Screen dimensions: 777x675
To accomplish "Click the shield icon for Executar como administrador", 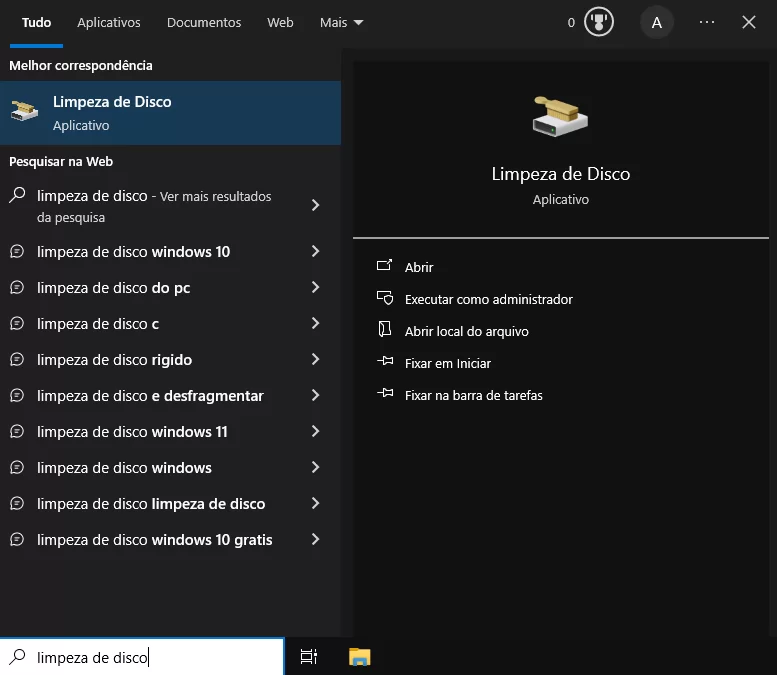I will tap(385, 298).
